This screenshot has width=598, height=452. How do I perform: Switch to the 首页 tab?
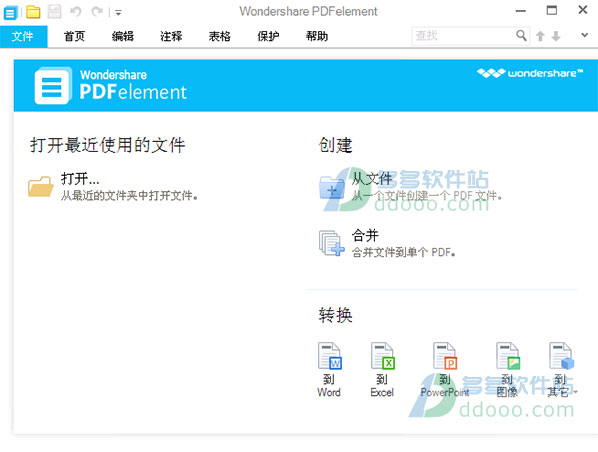click(74, 36)
